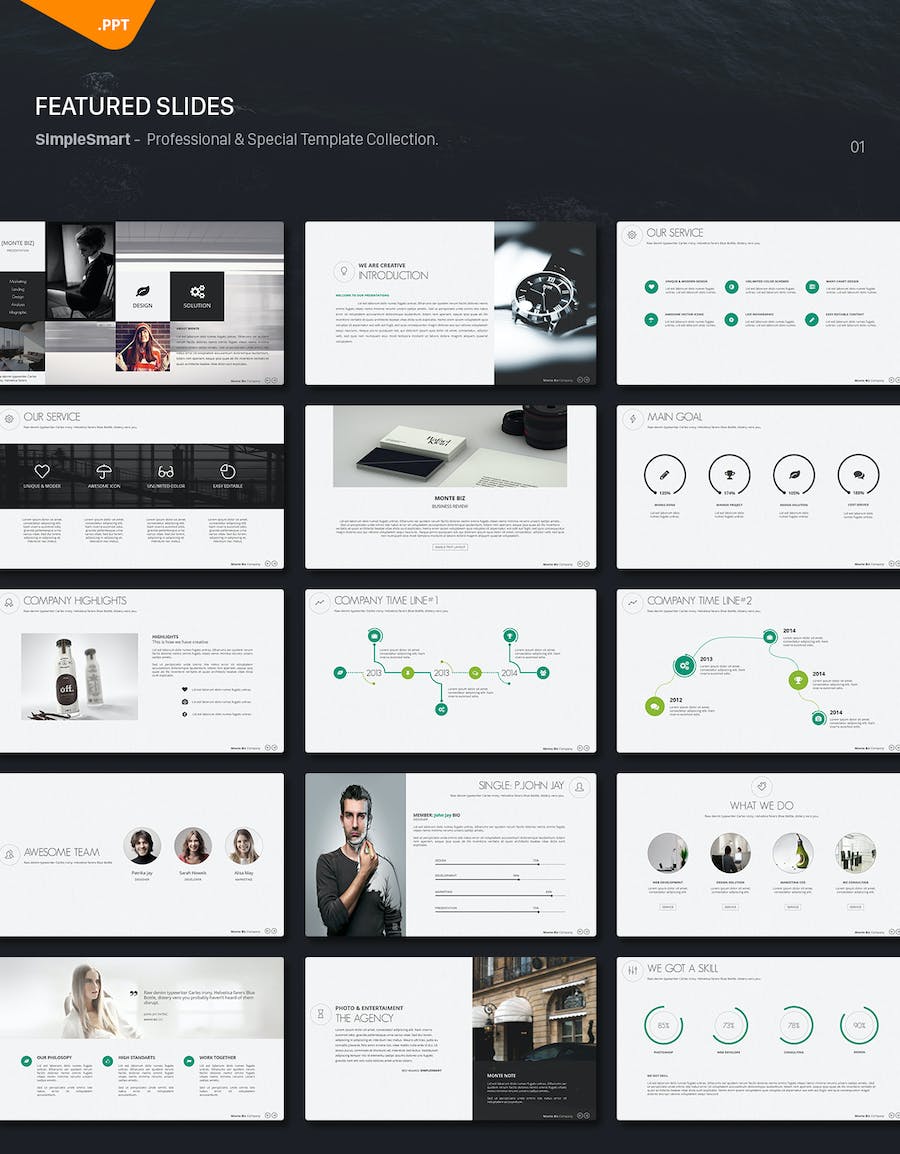900x1154 pixels.
Task: Click the 90% skill ring in We Got A Skill
Action: coord(859,1025)
